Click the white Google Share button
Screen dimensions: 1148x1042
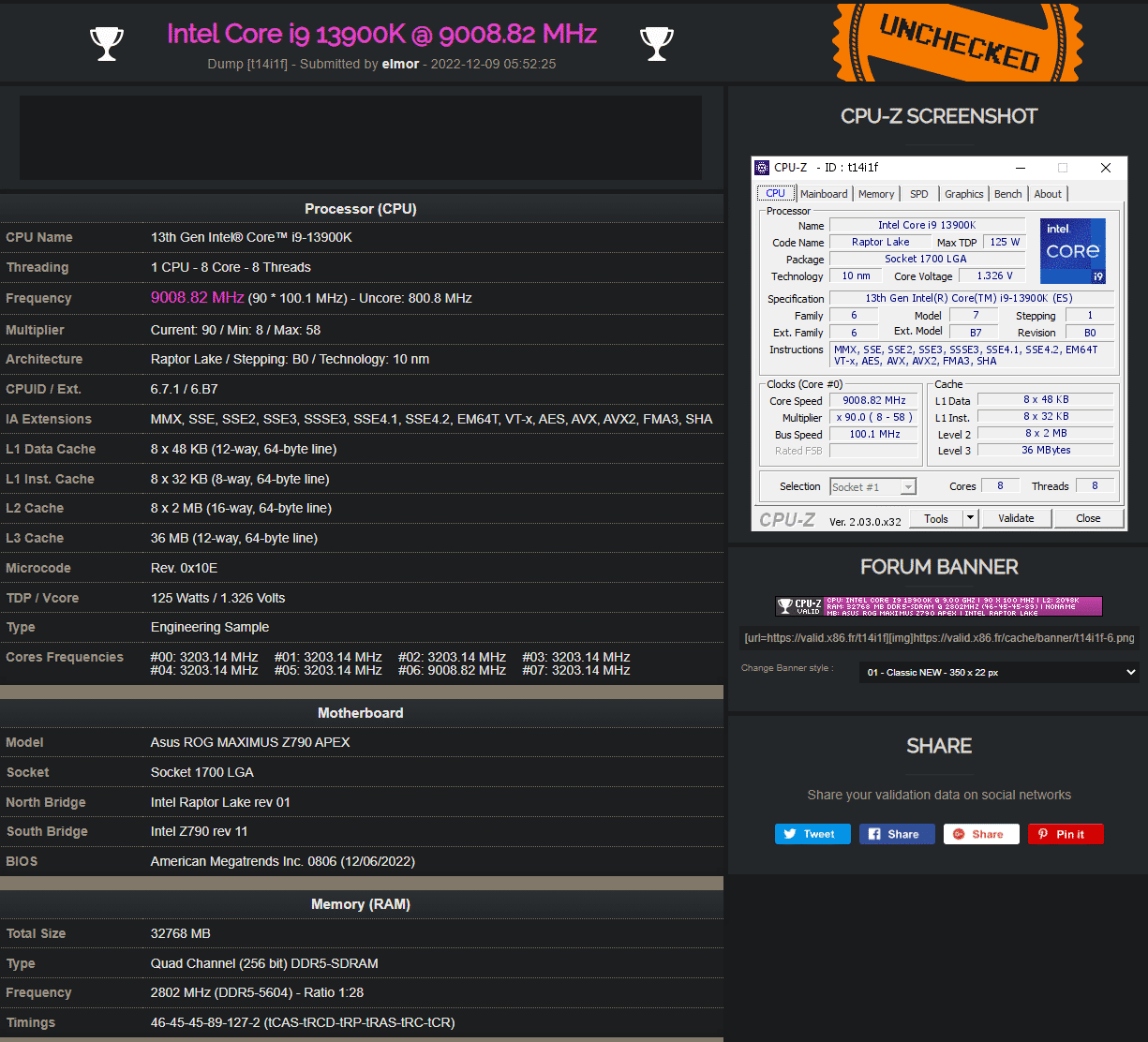coord(981,834)
